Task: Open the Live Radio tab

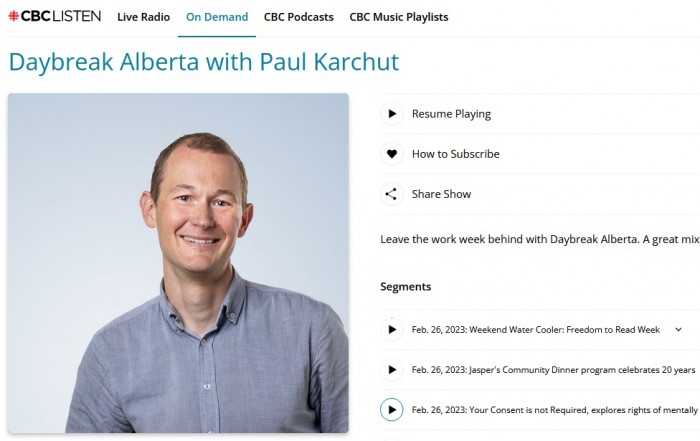Action: pos(143,17)
